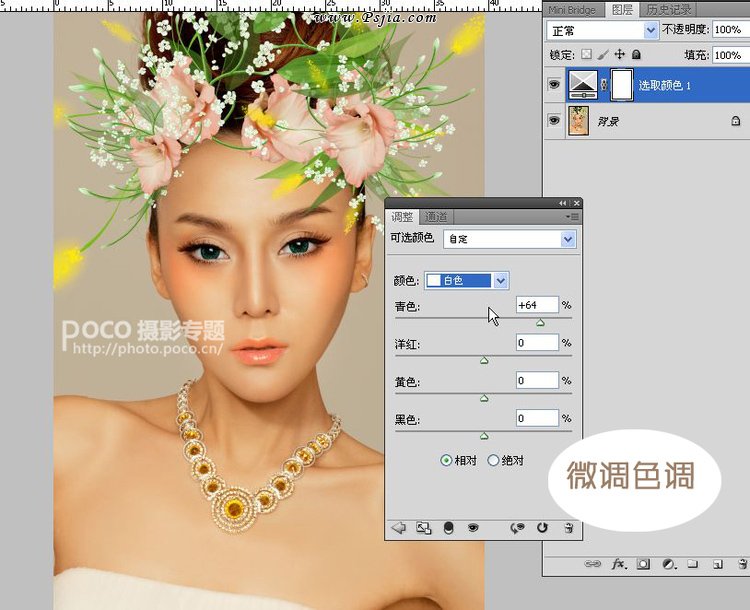Viewport: 750px width, 610px height.
Task: Select the 绝对 radio button
Action: coord(493,460)
